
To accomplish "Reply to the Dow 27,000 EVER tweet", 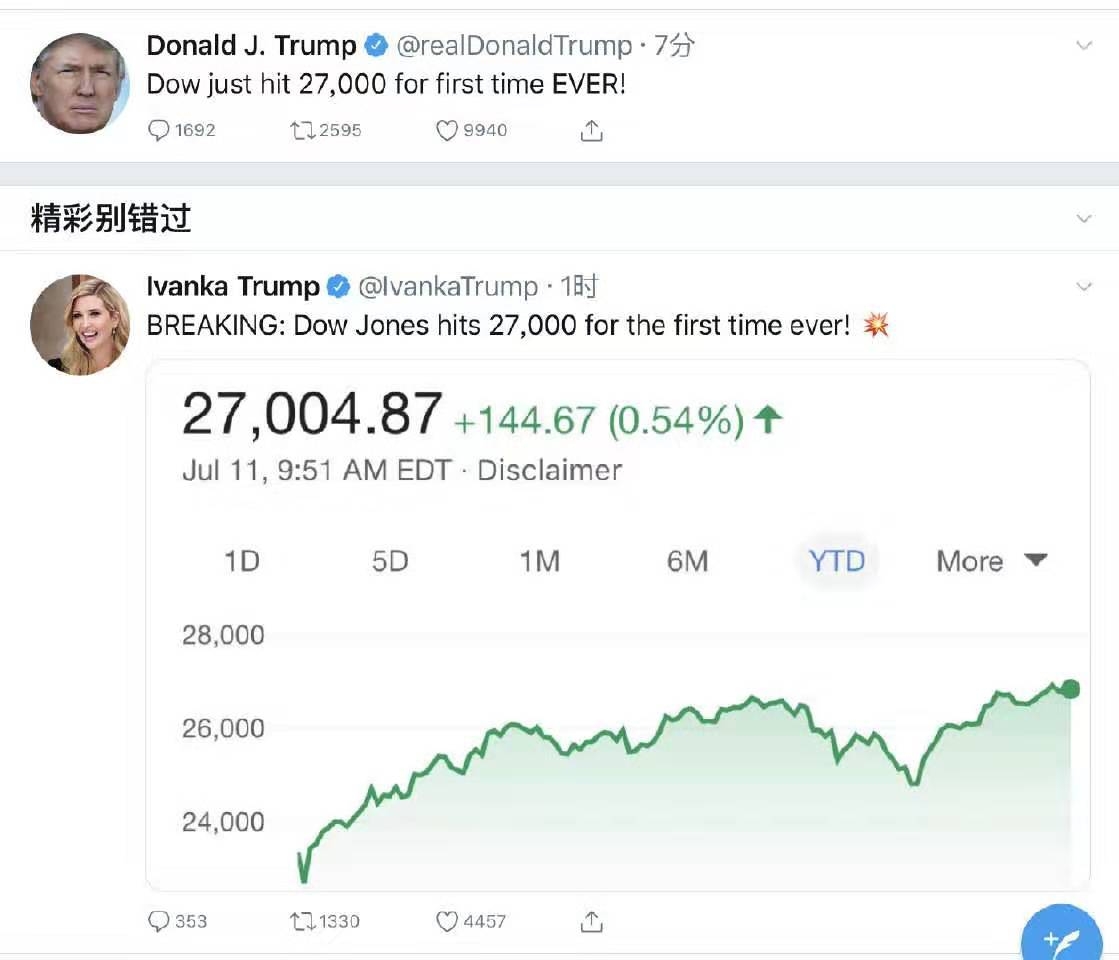I will click(x=159, y=131).
